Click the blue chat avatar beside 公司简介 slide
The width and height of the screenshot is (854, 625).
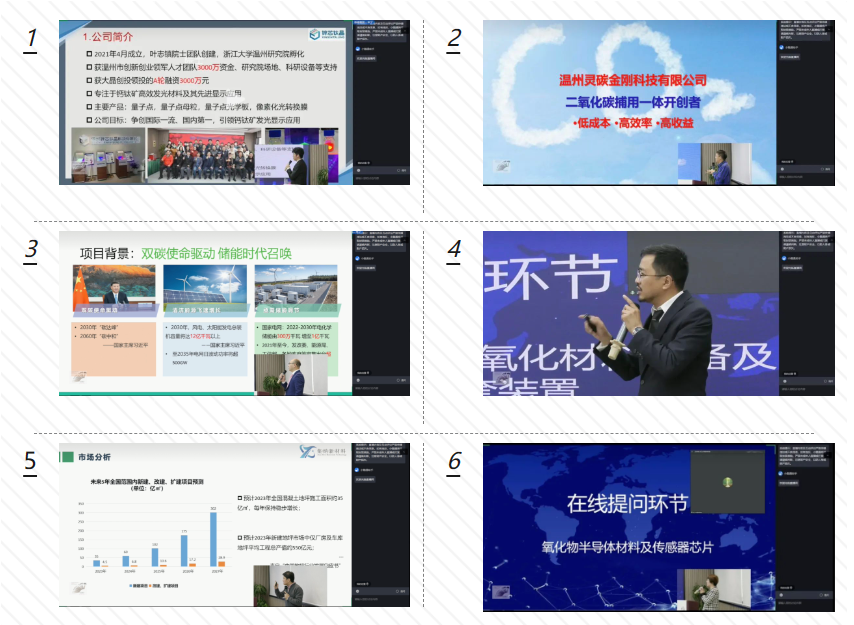click(x=357, y=49)
